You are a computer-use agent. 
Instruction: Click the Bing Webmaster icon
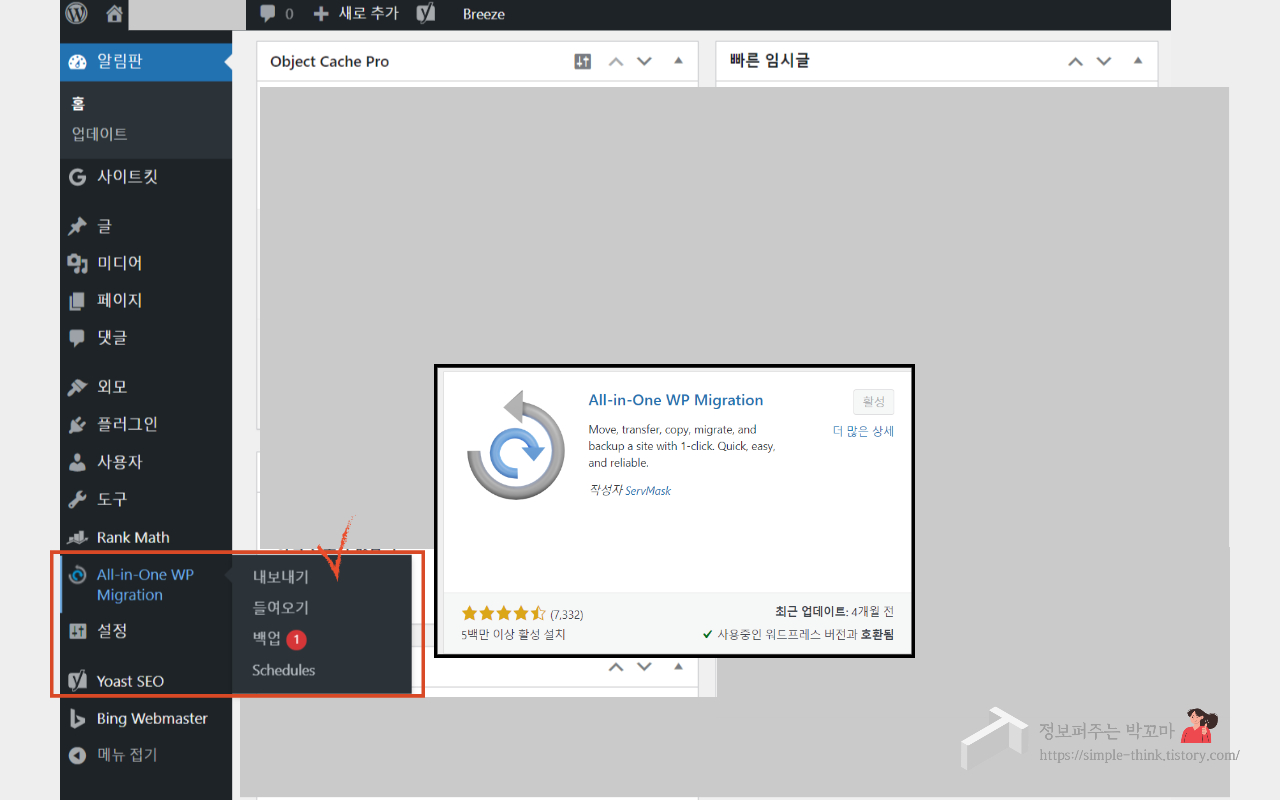tap(78, 718)
